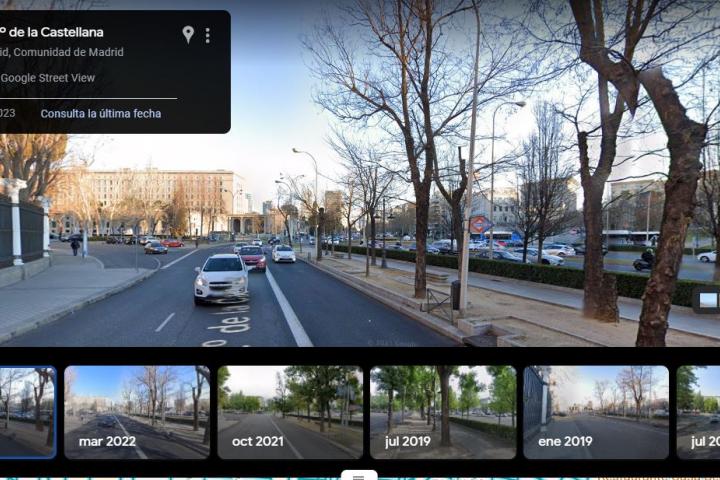
Task: Click the 'Google Street View' label
Action: (48, 78)
